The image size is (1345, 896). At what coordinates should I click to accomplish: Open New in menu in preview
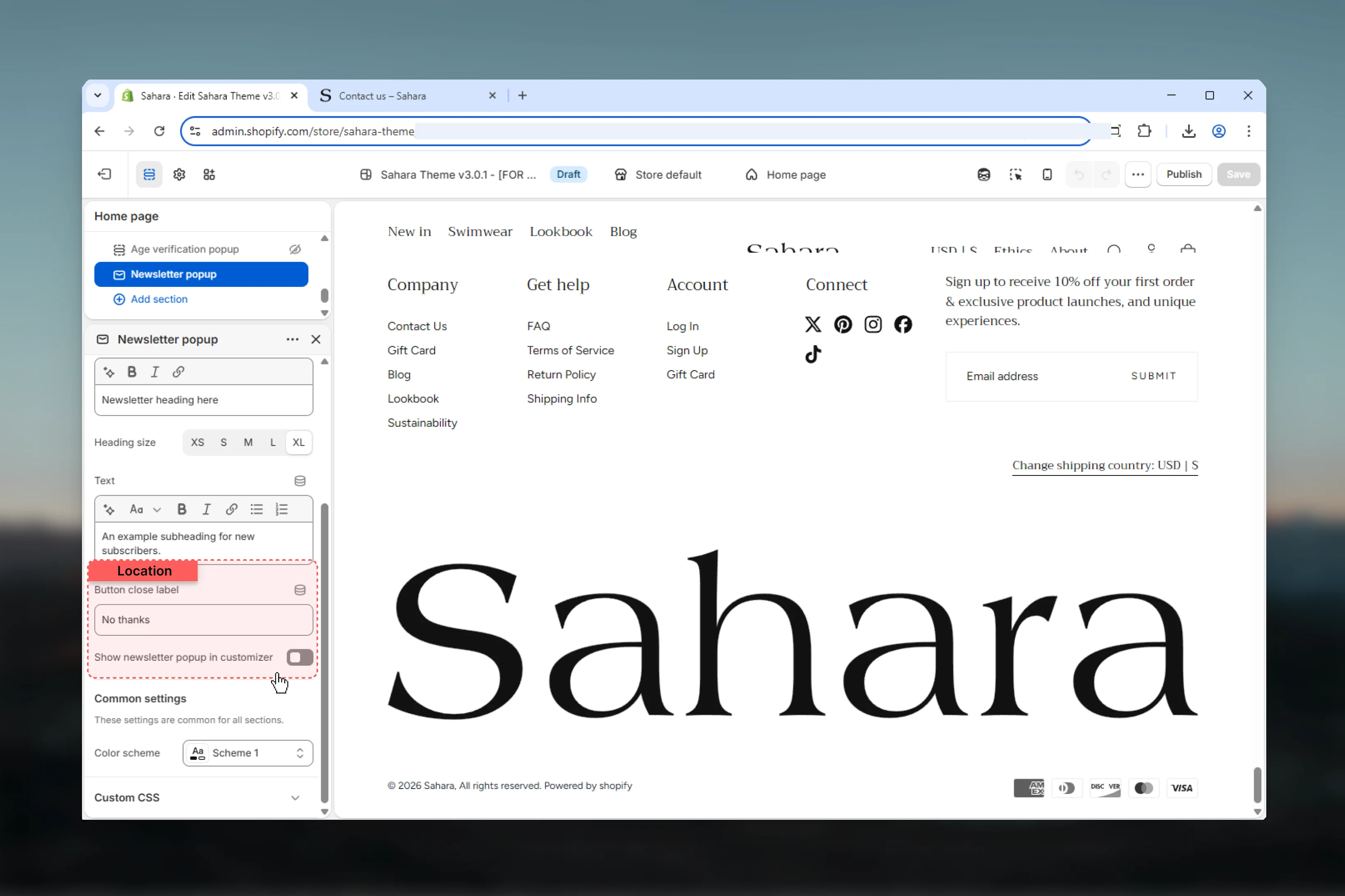[x=409, y=232]
